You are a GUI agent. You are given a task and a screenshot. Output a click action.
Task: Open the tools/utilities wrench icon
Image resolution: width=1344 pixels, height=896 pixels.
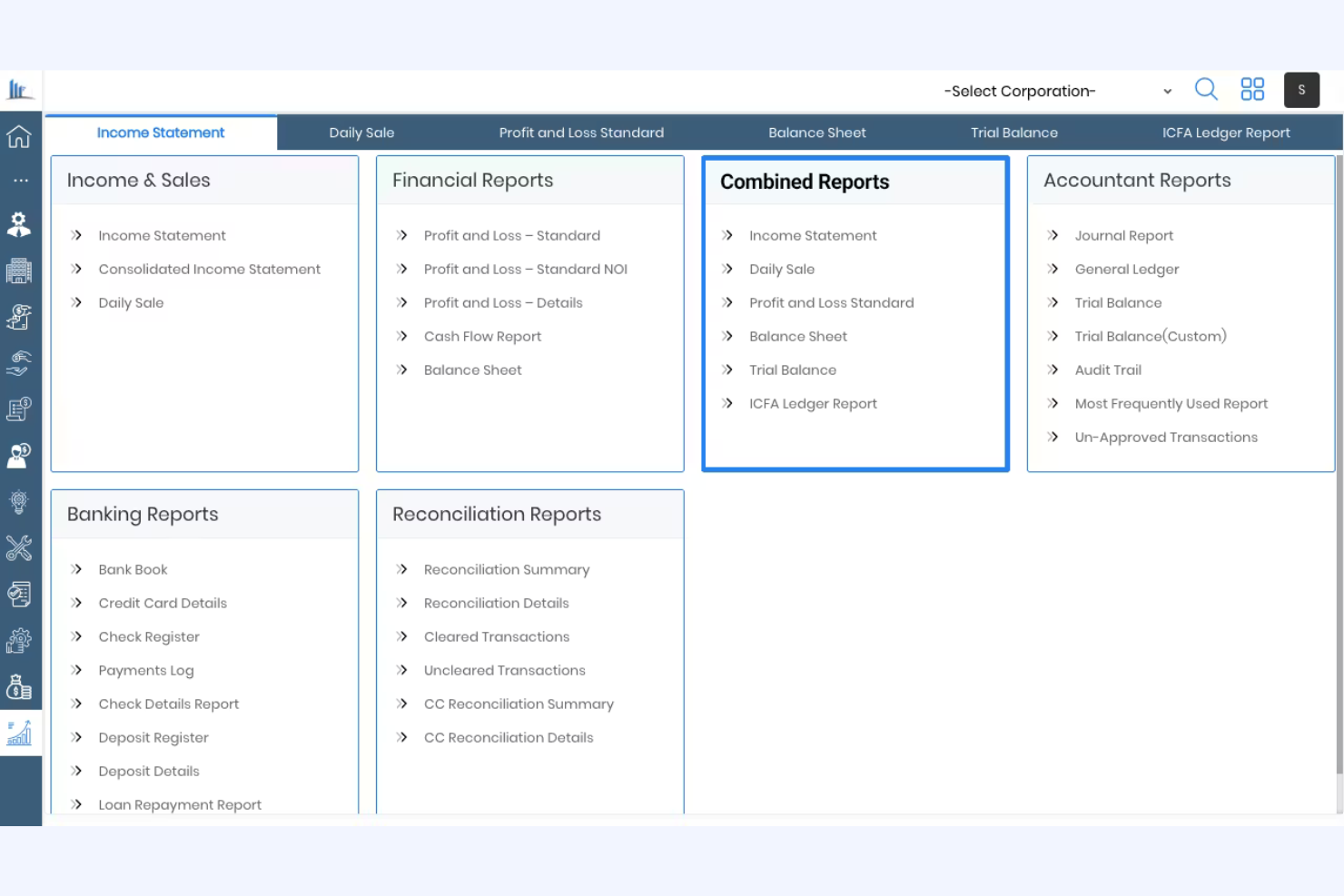pos(20,549)
